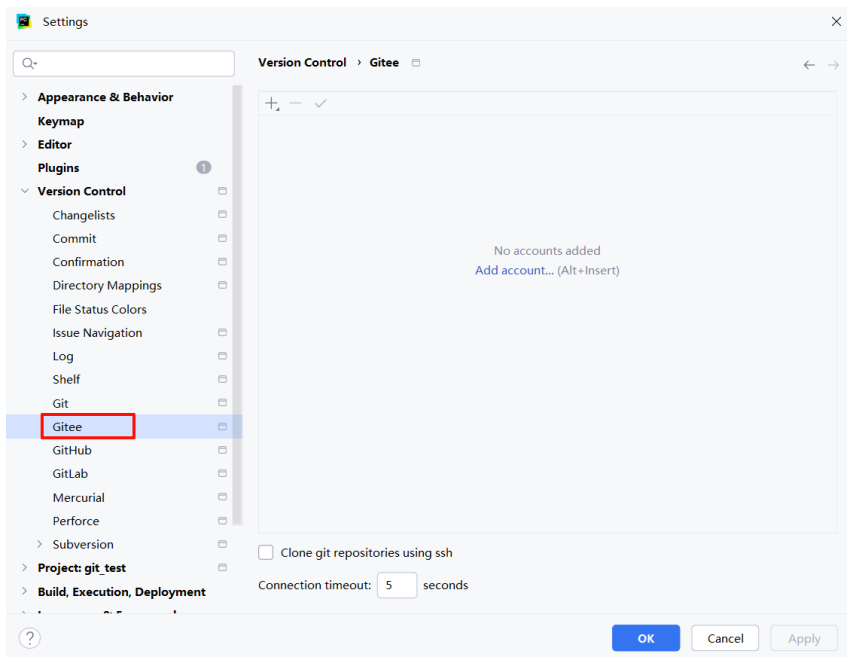This screenshot has width=859, height=660.
Task: Select the Commit settings item
Action: pyautogui.click(x=75, y=239)
